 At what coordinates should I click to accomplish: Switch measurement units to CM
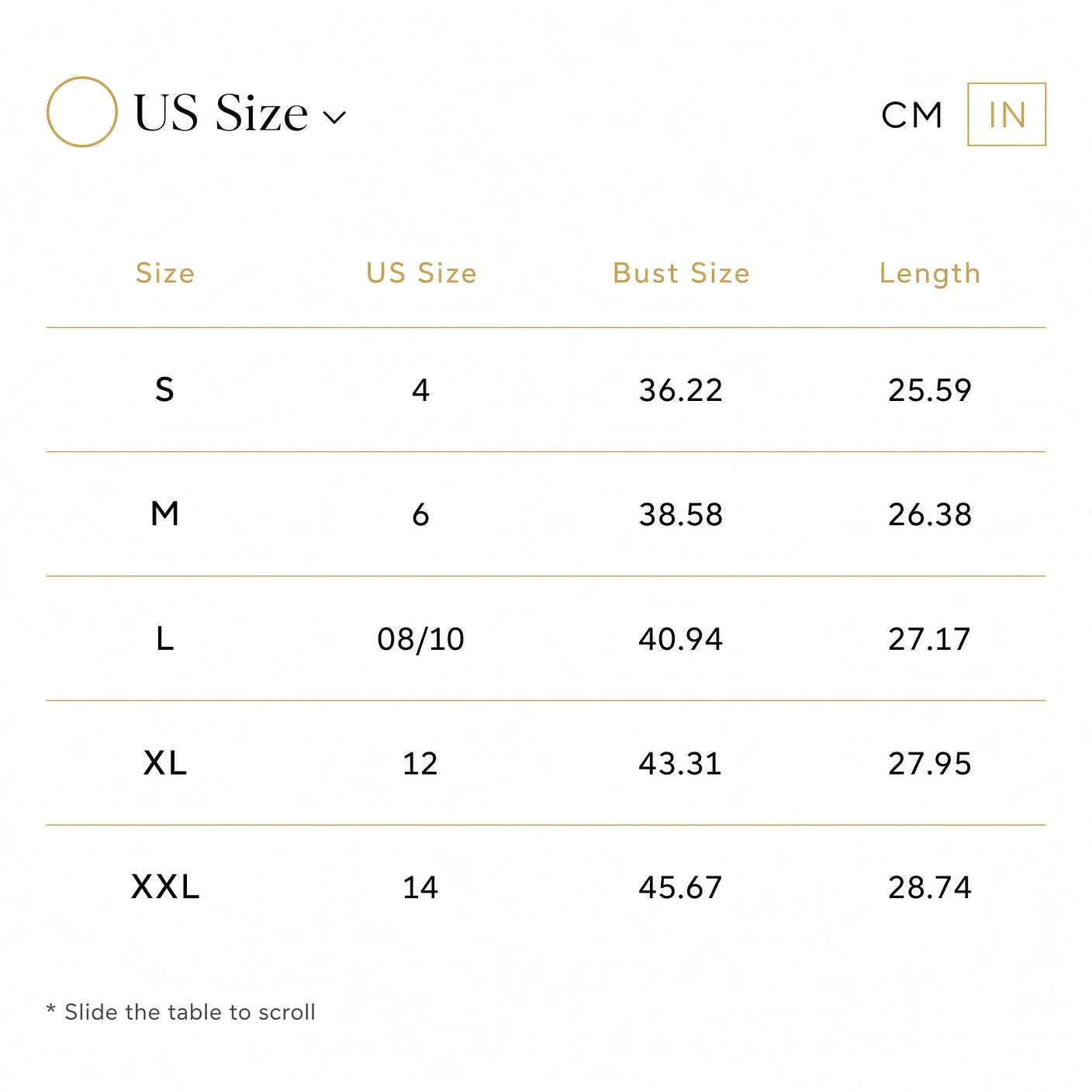click(912, 116)
